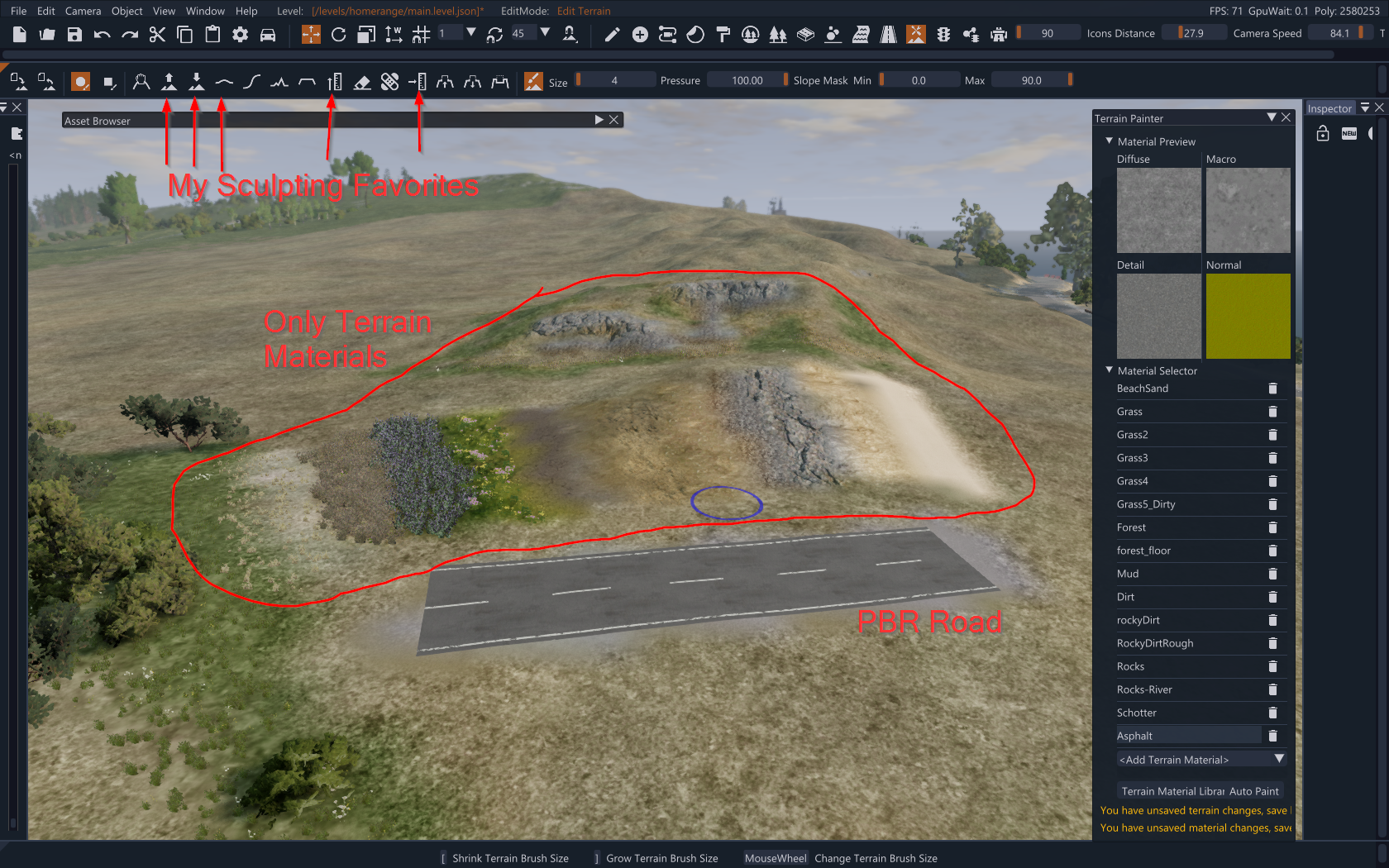Create a new level with the blank page icon
Screen dimensions: 1389x868
pyautogui.click(x=20, y=34)
